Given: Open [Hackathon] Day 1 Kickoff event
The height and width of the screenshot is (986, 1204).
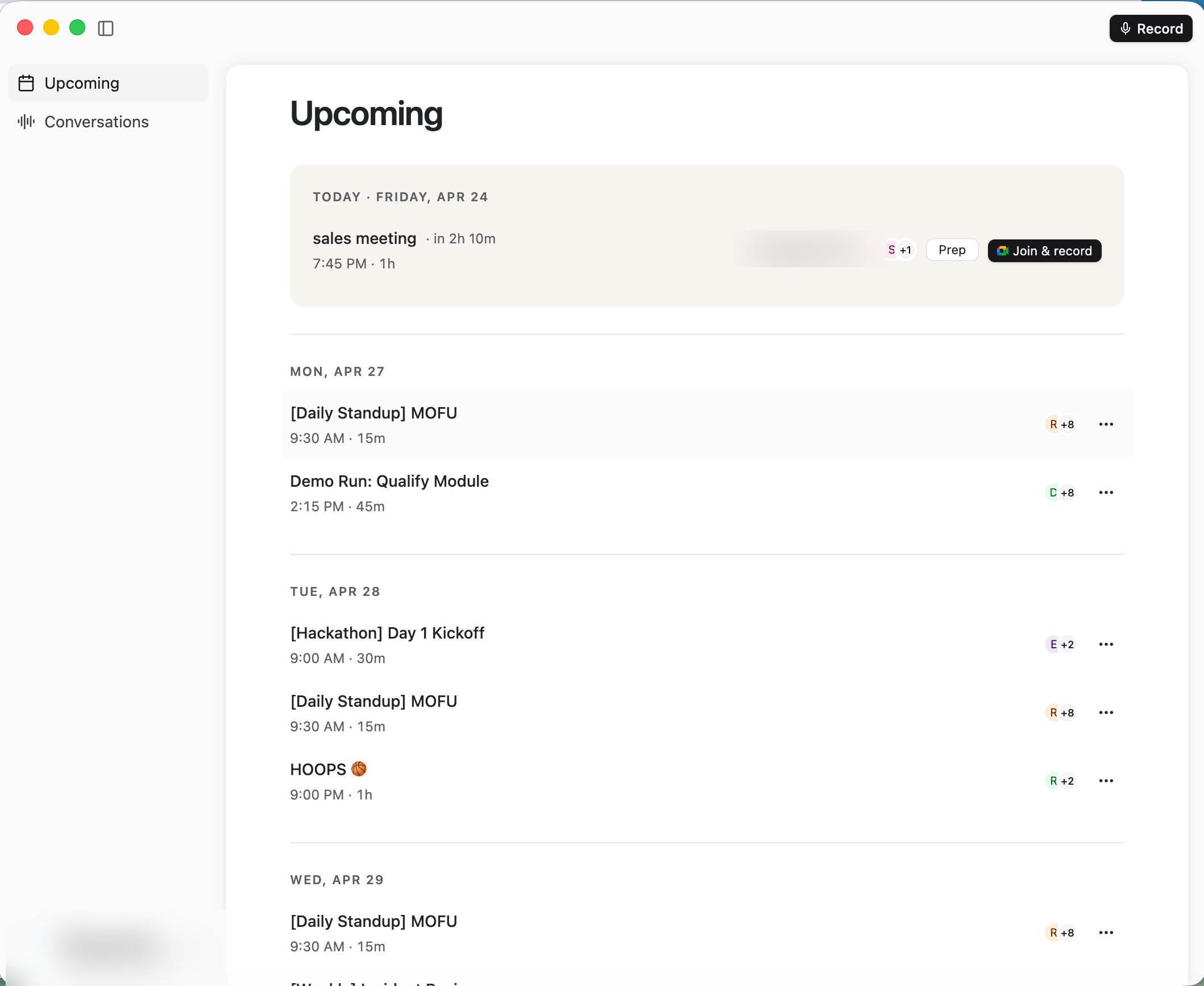Looking at the screenshot, I should [707, 644].
